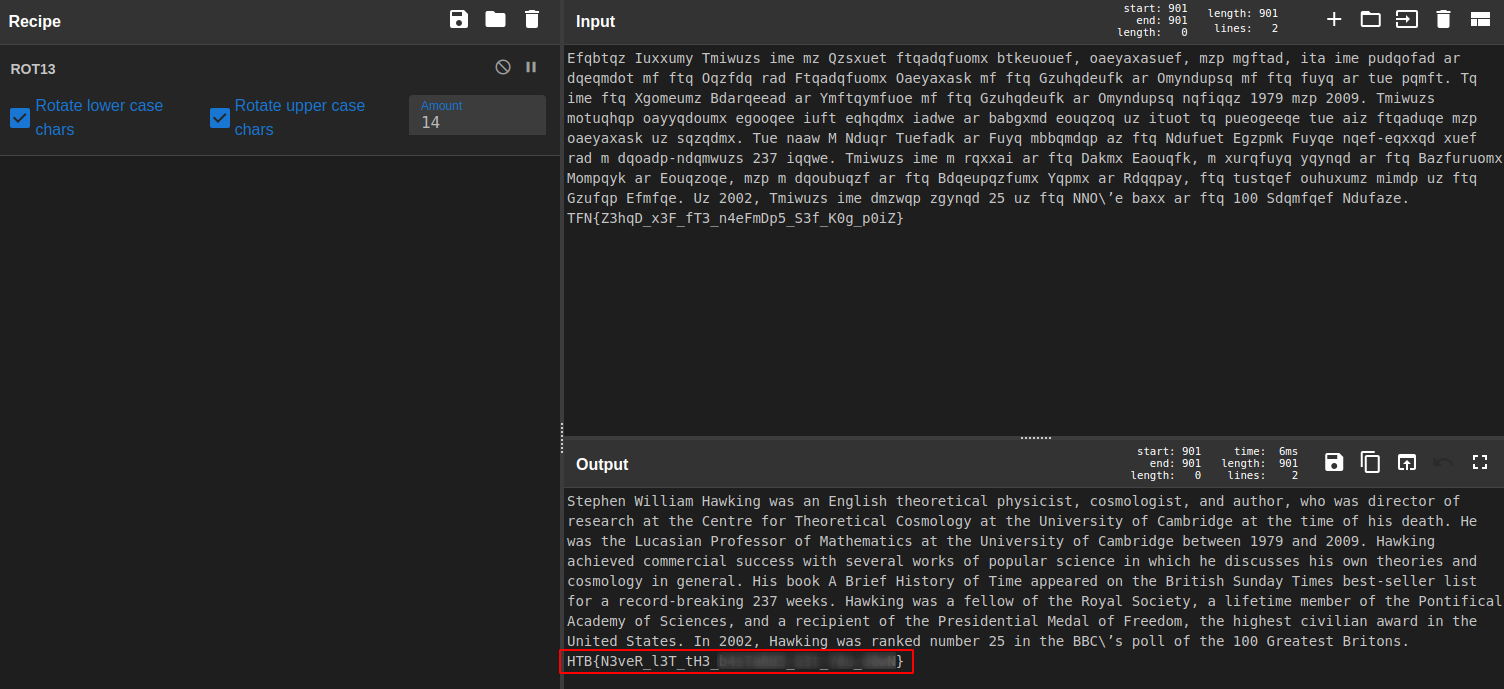
Task: Open a file as input
Action: click(1407, 19)
